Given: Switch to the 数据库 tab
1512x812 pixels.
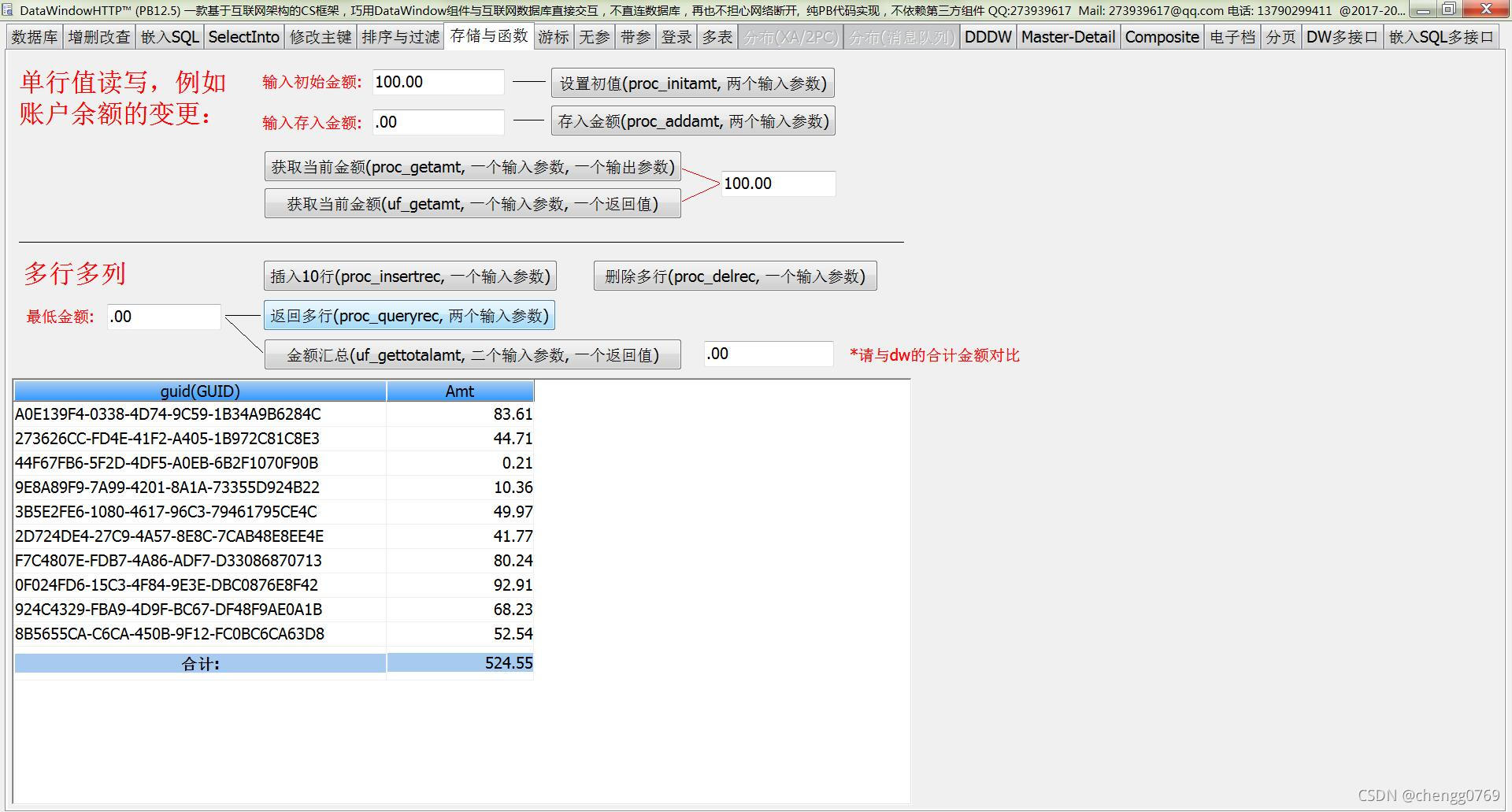Looking at the screenshot, I should point(35,37).
